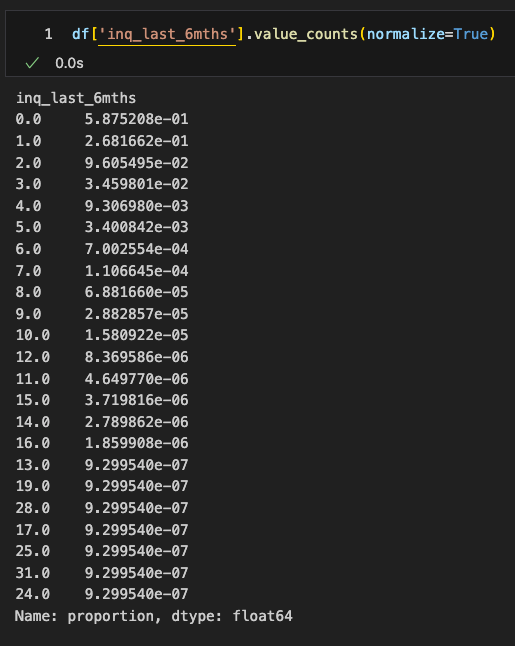The image size is (515, 646).
Task: Click the output row with index 31.0
Action: coord(102,573)
